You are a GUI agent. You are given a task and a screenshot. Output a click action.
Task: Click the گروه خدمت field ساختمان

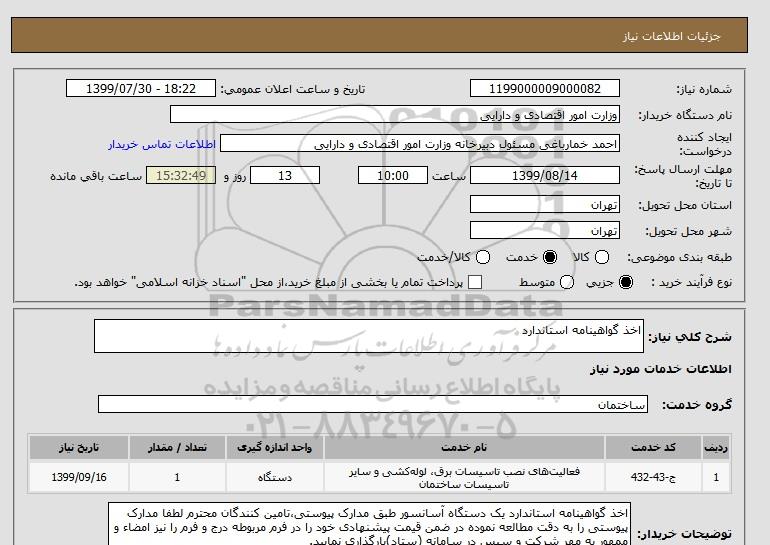pyautogui.click(x=373, y=405)
